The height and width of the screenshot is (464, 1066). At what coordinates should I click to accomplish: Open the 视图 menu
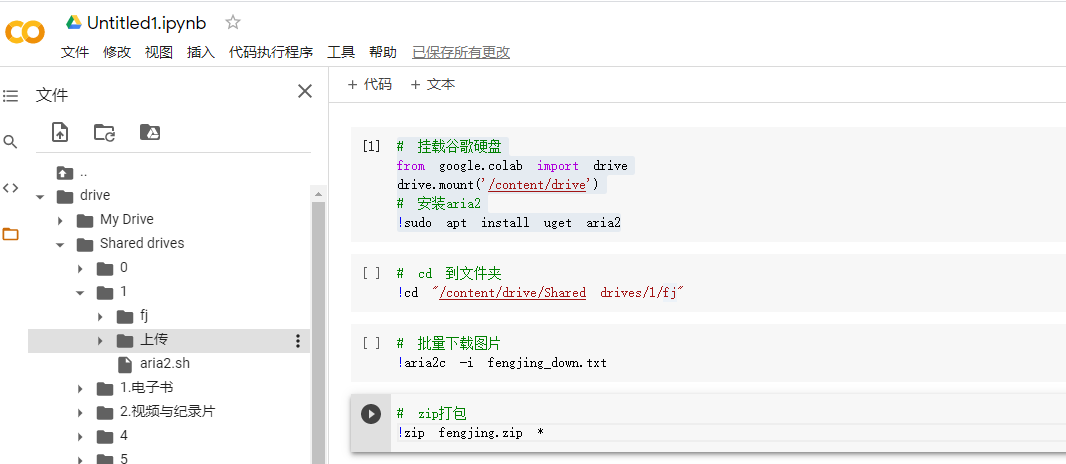click(x=159, y=52)
